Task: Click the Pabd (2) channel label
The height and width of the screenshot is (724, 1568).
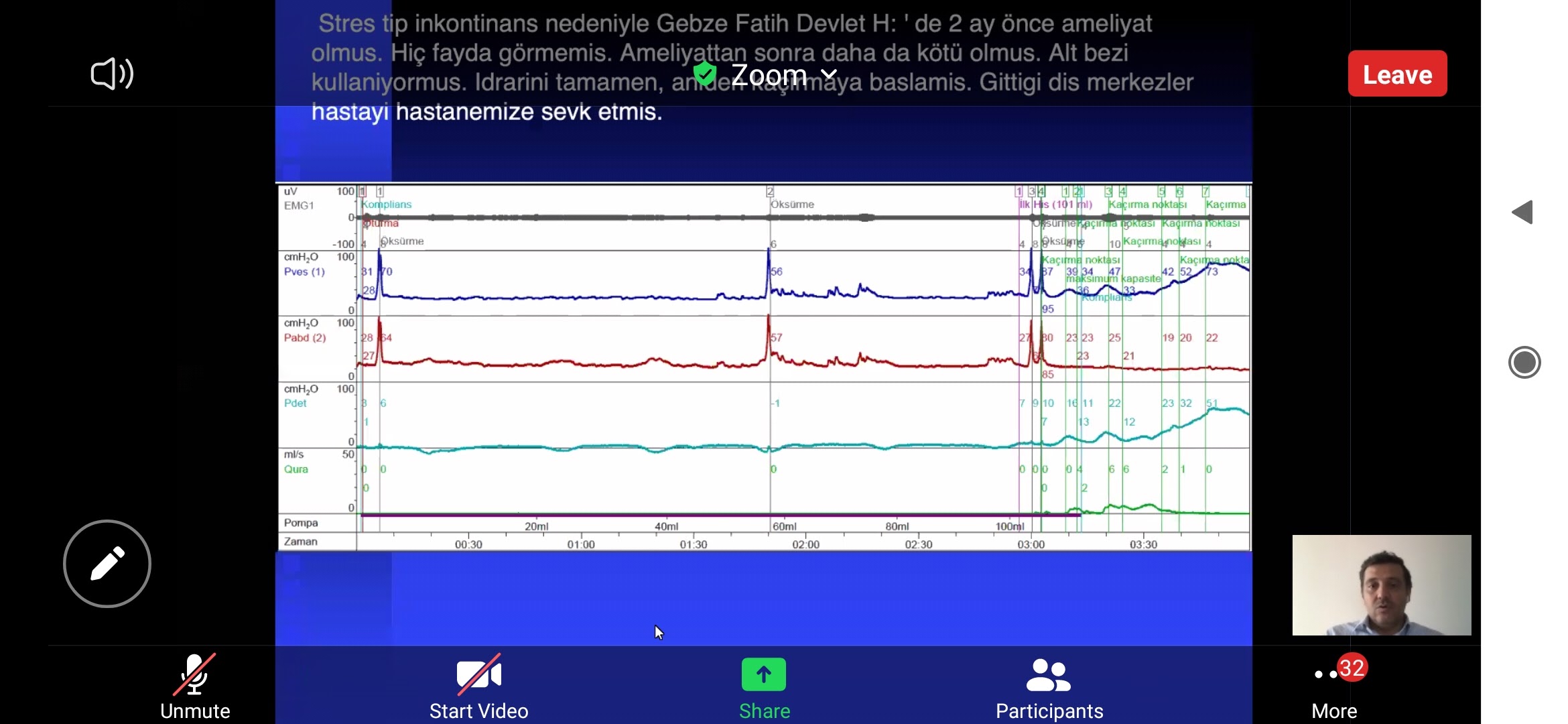Action: [305, 338]
